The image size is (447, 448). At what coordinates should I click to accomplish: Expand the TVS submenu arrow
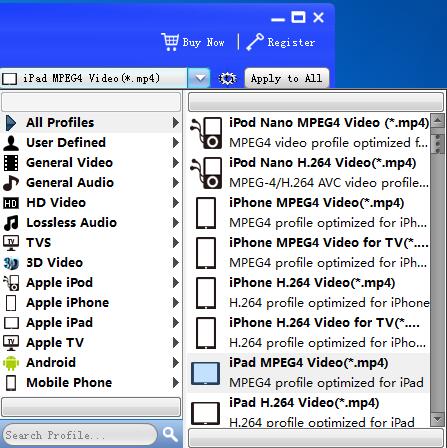(175, 243)
